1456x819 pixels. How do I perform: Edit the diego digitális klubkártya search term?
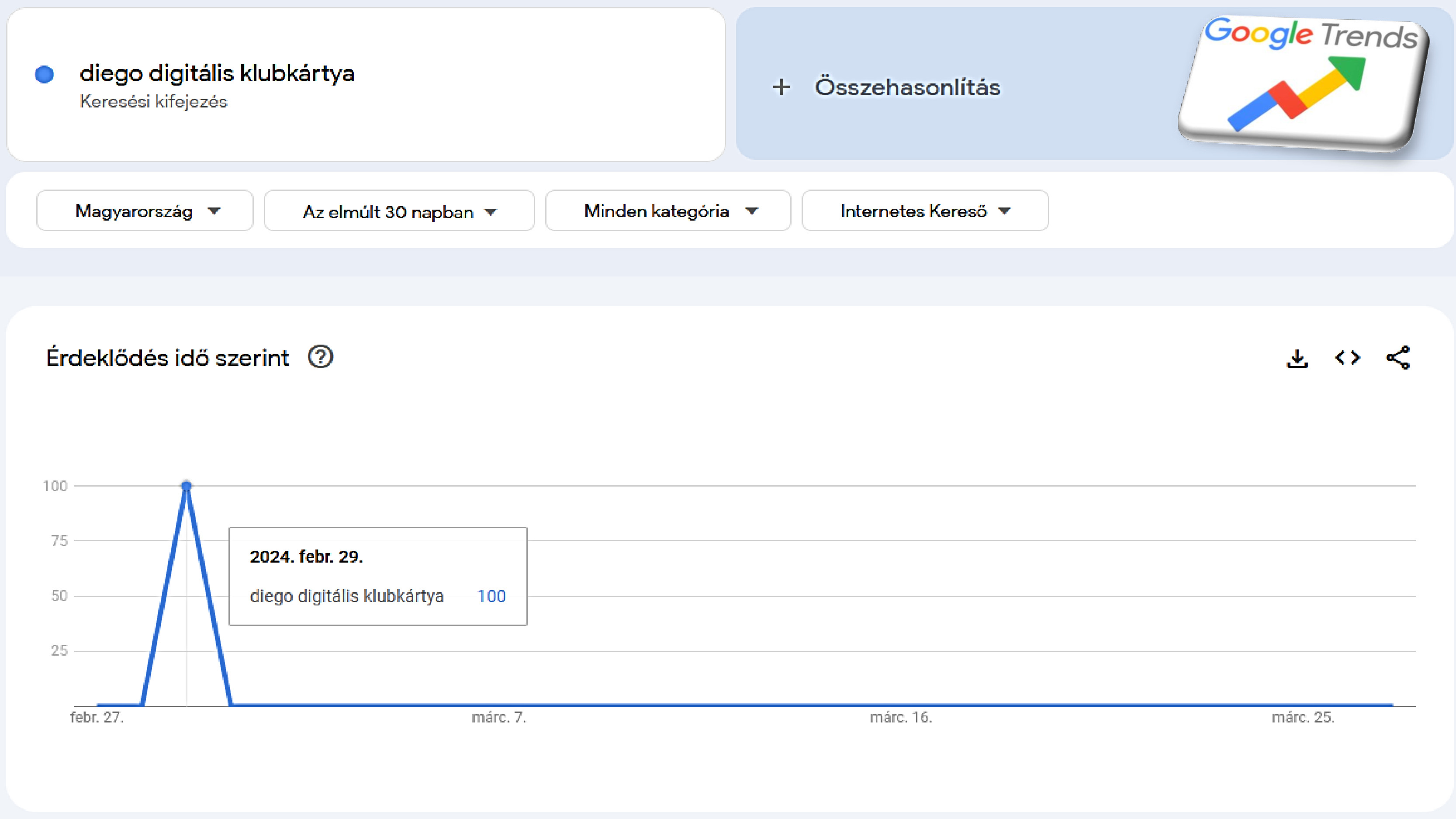point(217,73)
